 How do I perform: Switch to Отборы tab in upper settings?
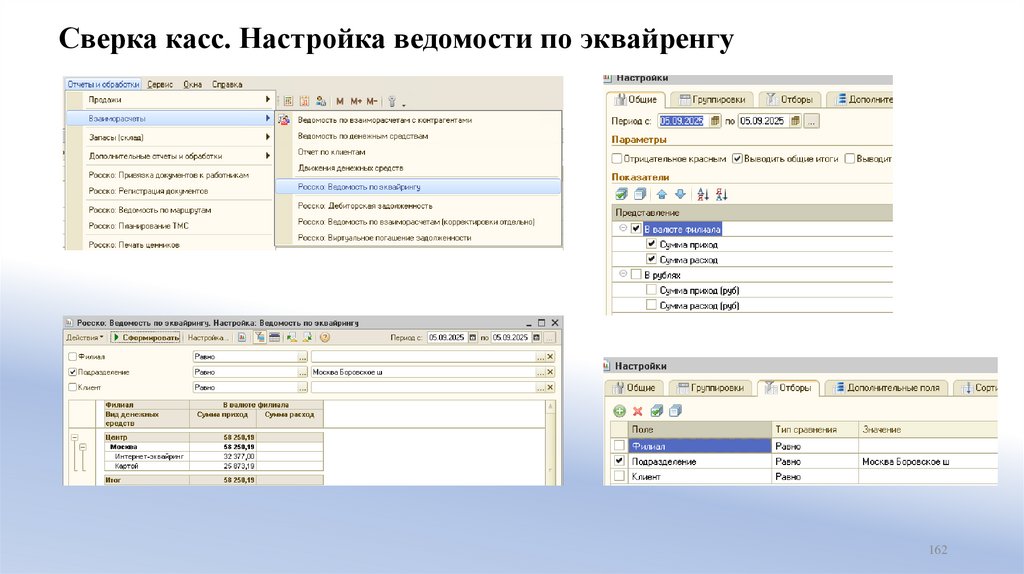(790, 99)
